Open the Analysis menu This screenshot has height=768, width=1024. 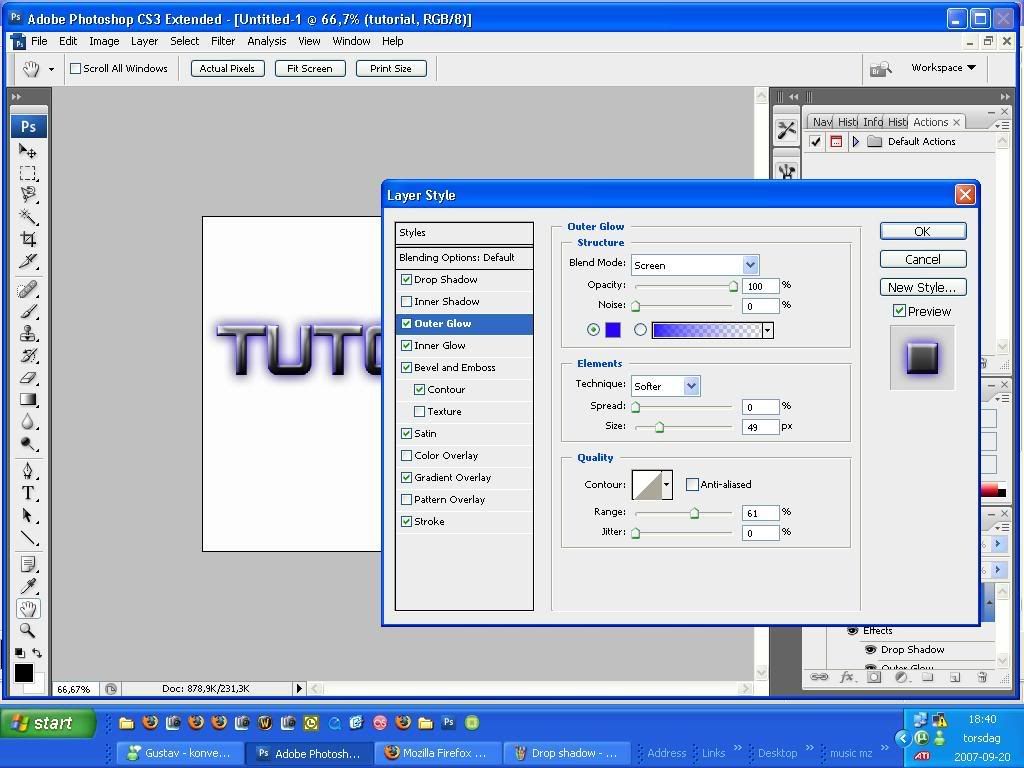266,41
